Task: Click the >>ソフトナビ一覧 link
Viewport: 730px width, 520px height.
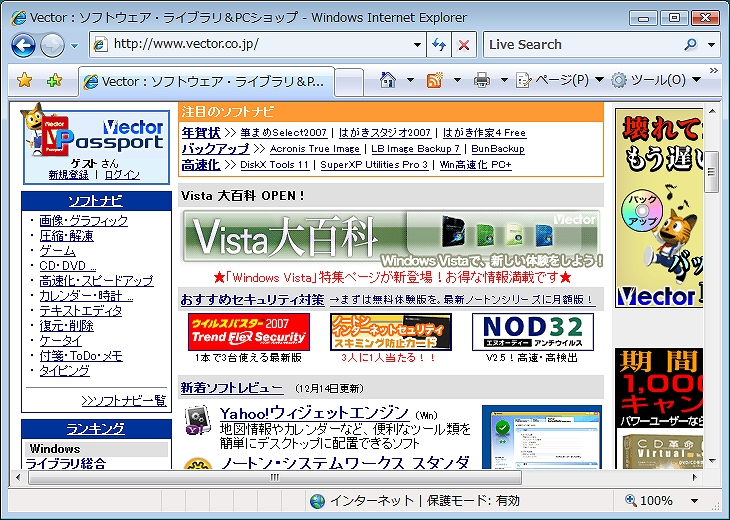Action: pos(124,401)
